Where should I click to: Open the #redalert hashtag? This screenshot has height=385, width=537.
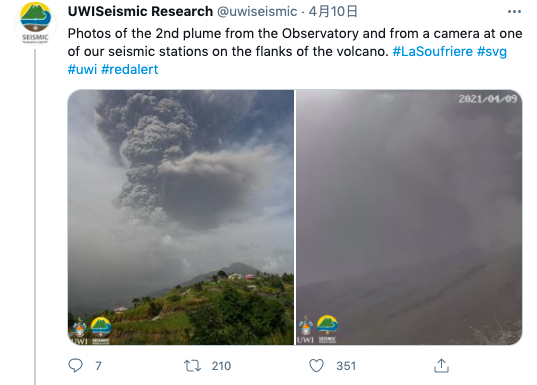tap(129, 69)
